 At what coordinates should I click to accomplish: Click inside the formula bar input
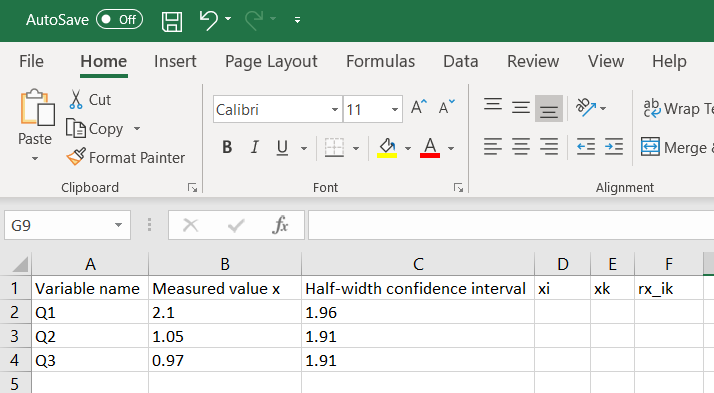pyautogui.click(x=511, y=225)
